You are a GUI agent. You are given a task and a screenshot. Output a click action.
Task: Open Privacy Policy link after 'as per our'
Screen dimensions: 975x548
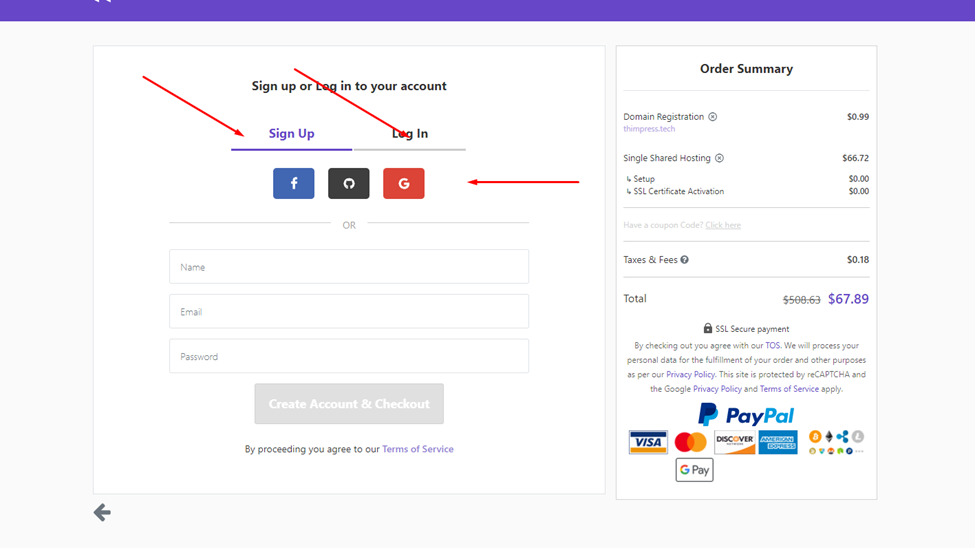[690, 374]
